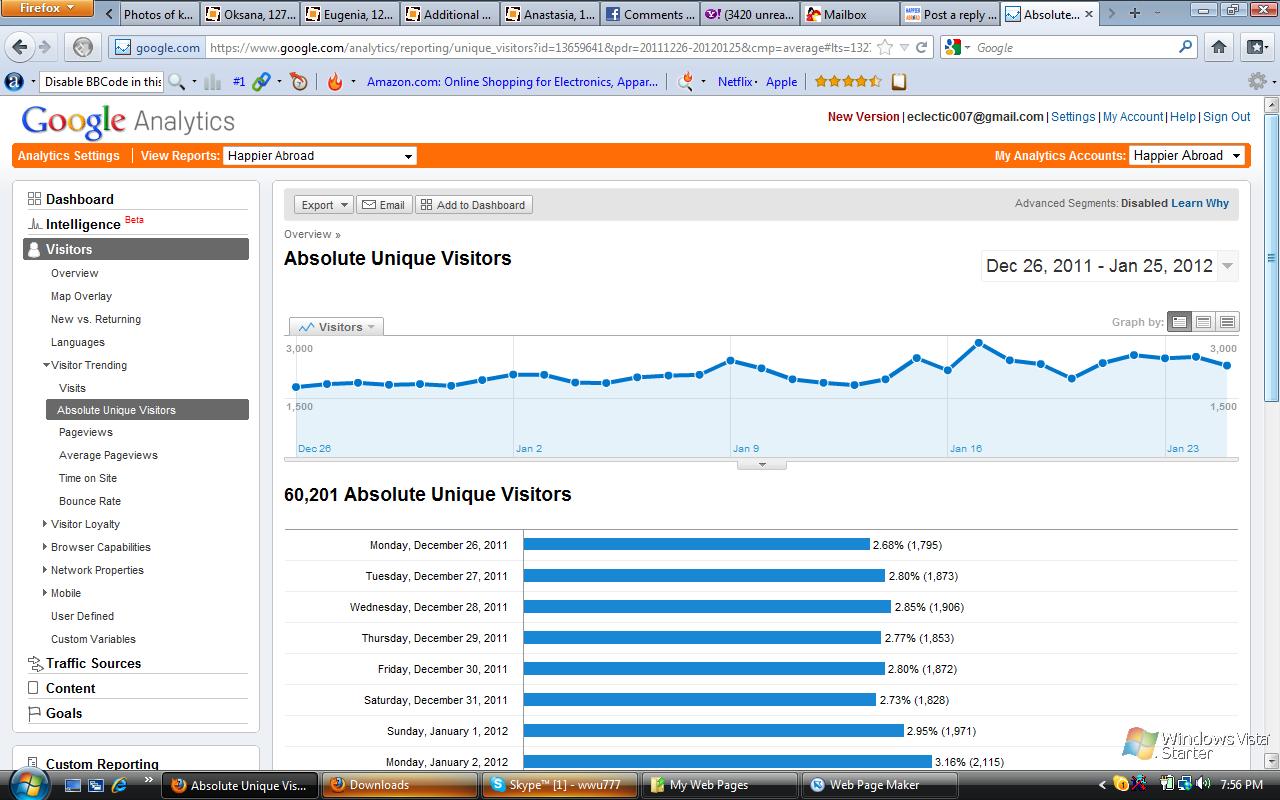Open the Content section
The image size is (1280, 800).
coord(70,688)
